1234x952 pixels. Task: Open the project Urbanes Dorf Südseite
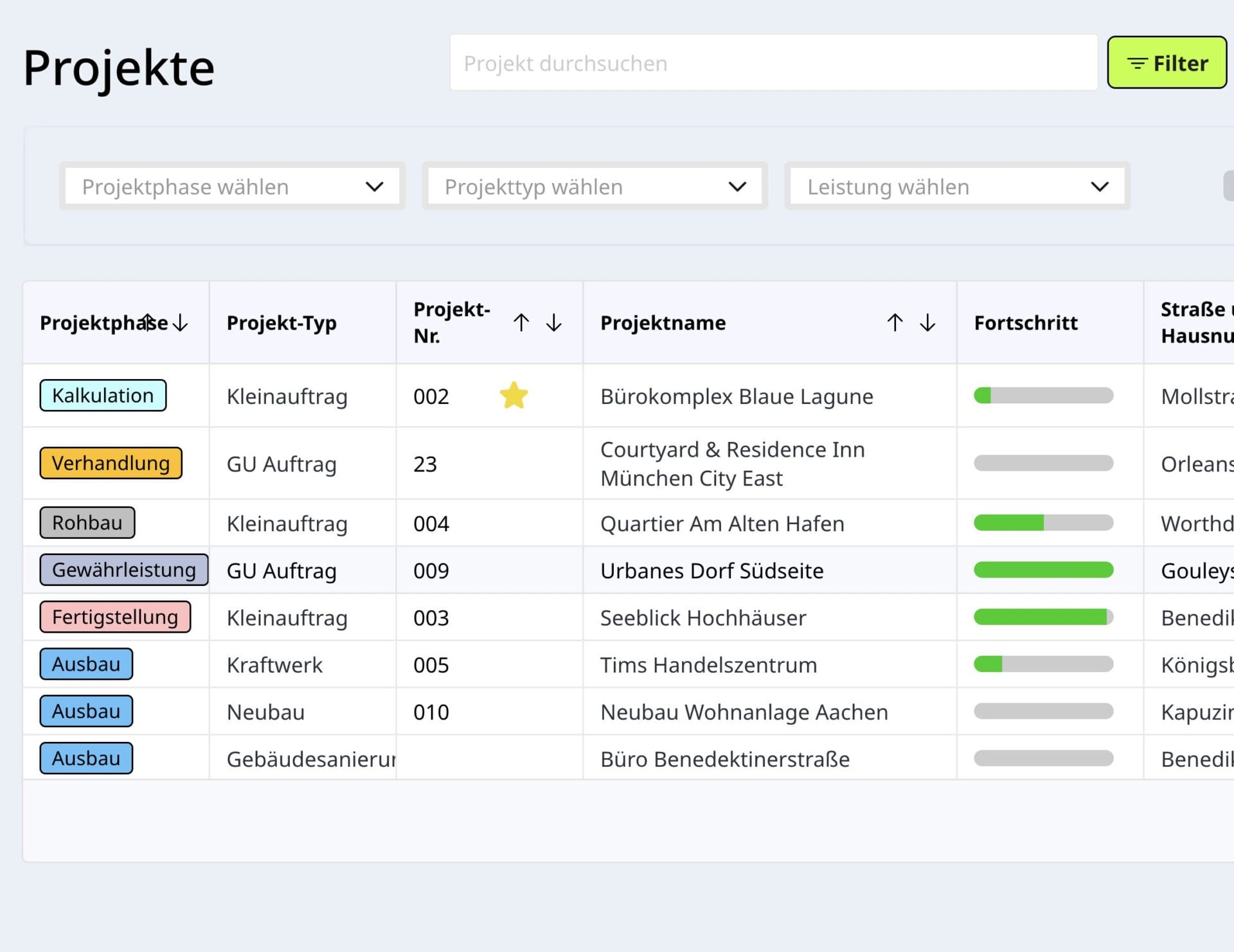coord(712,570)
